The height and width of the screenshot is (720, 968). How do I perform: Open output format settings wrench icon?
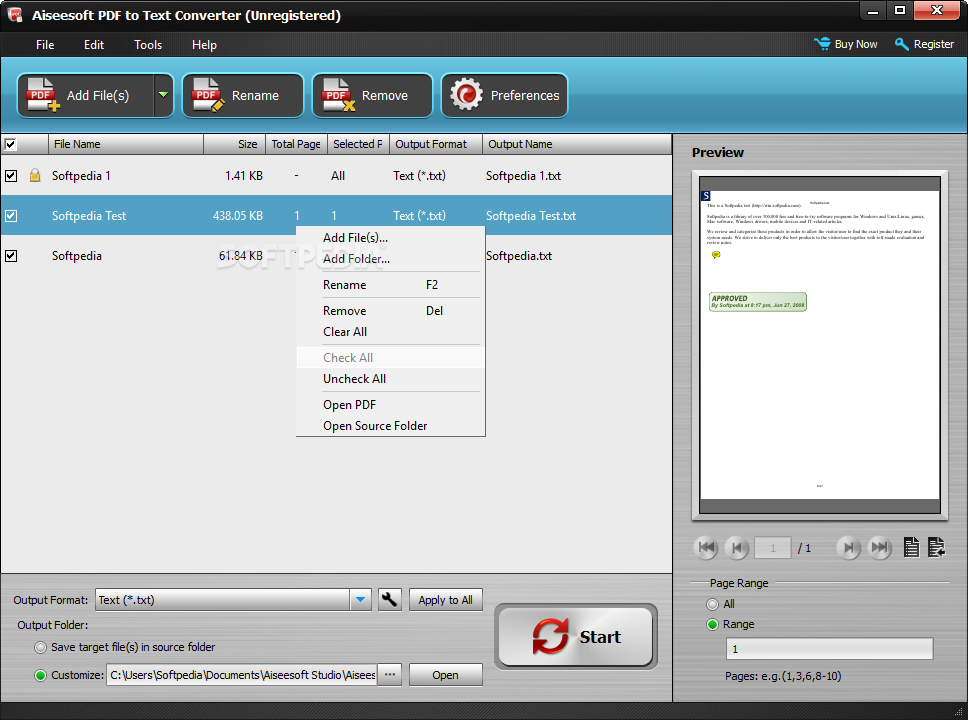tap(390, 600)
